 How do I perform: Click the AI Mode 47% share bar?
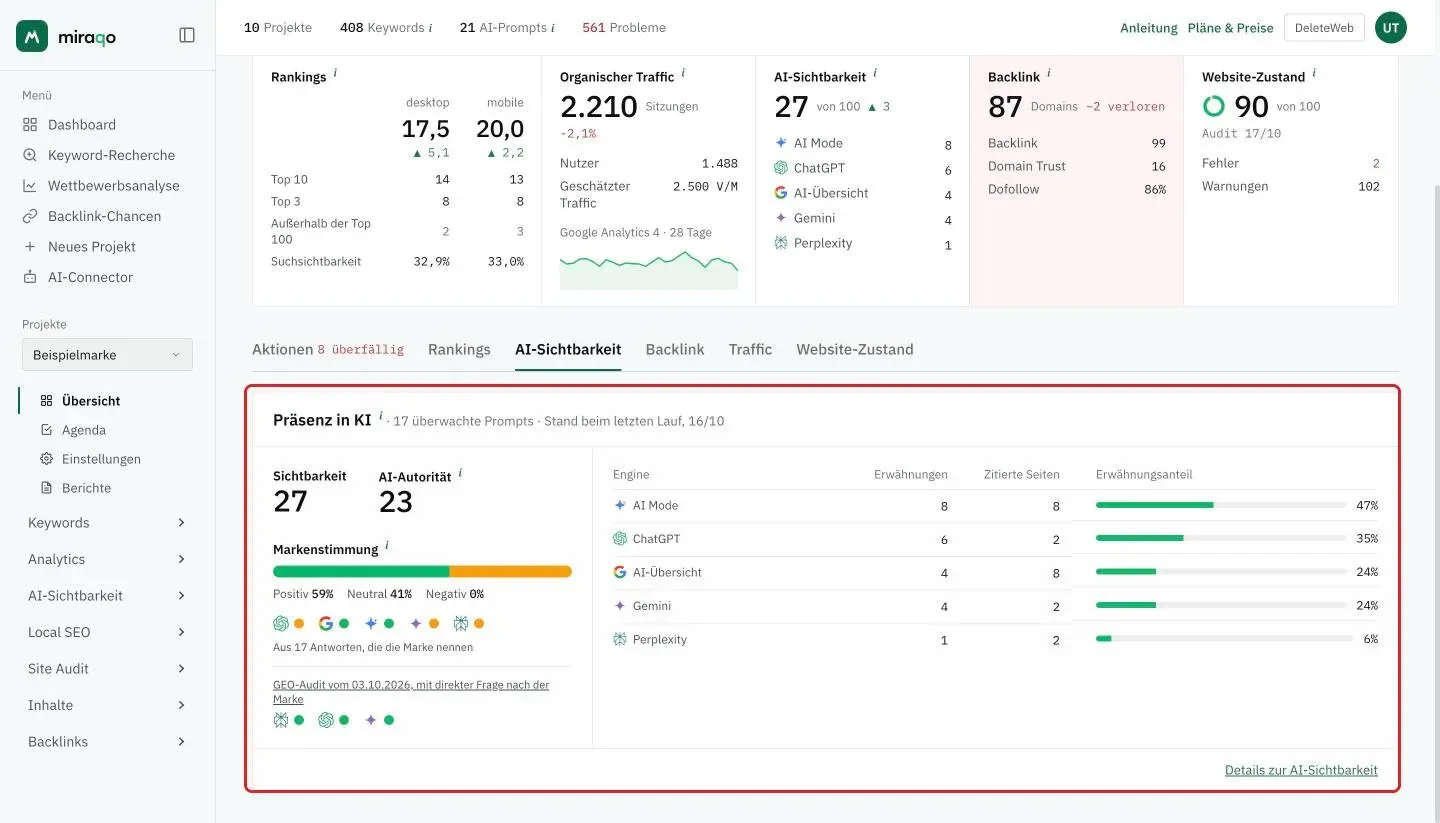pos(1220,505)
